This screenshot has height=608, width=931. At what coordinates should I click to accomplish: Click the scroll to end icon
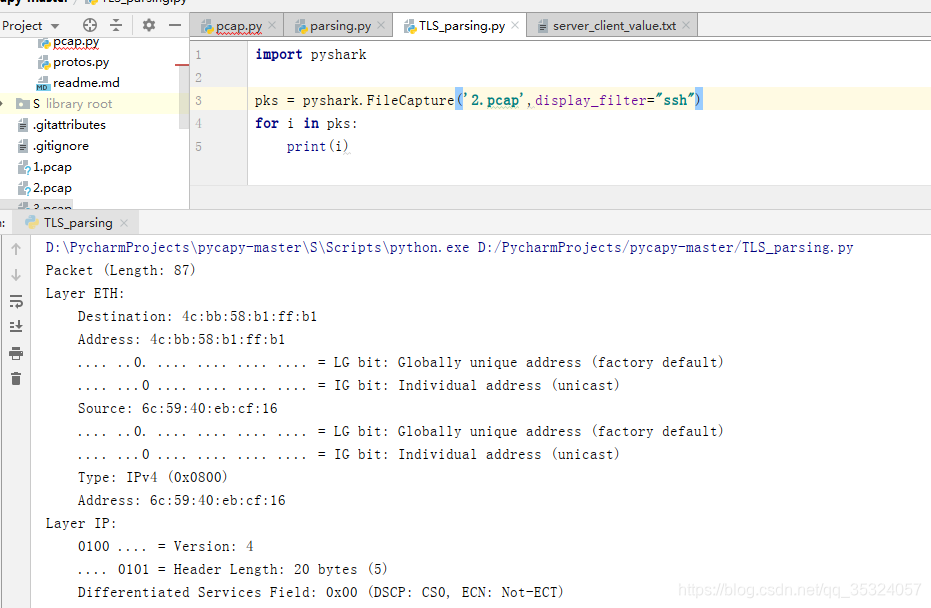click(16, 327)
